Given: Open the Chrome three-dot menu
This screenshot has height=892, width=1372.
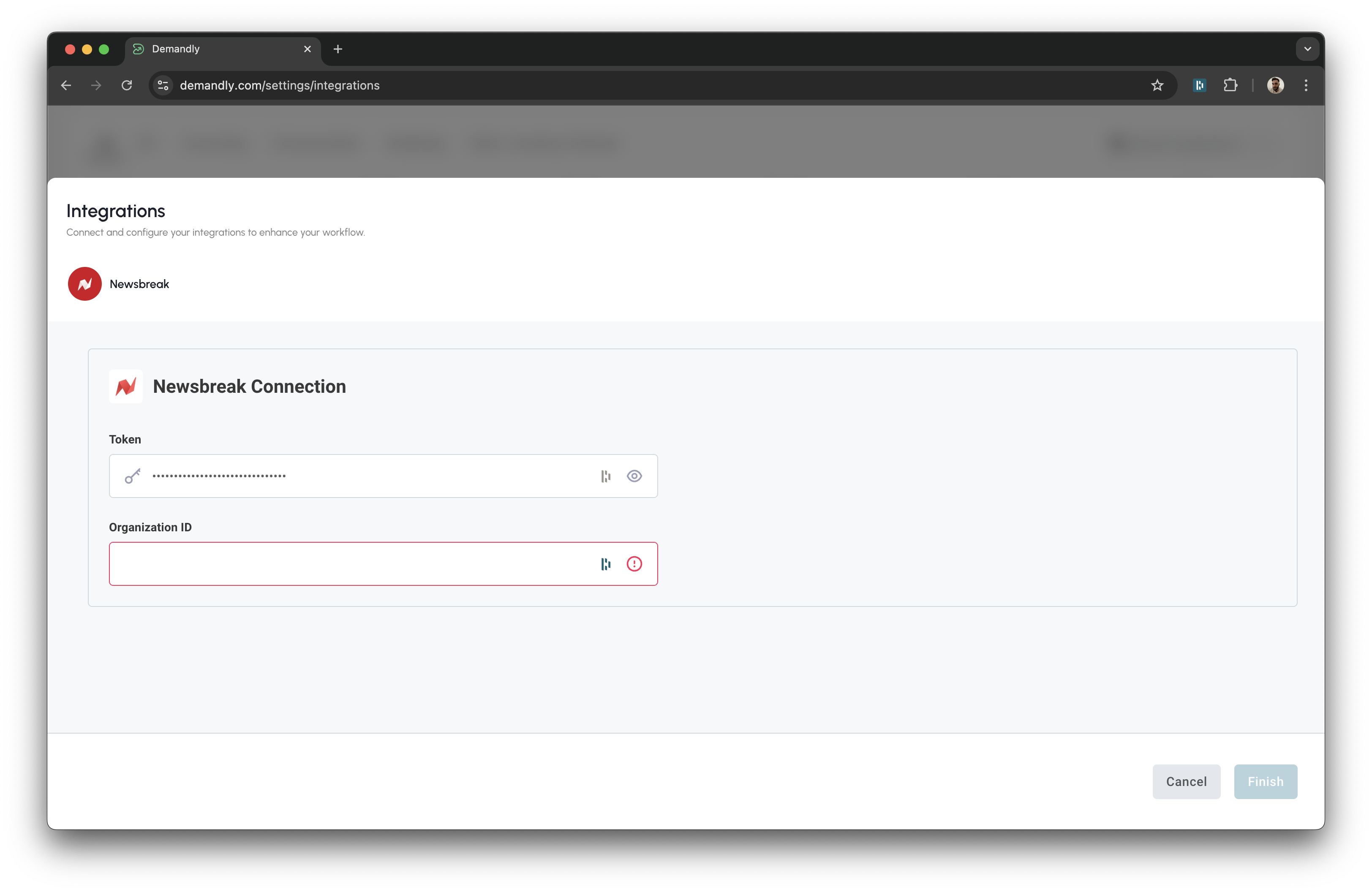Looking at the screenshot, I should point(1306,85).
